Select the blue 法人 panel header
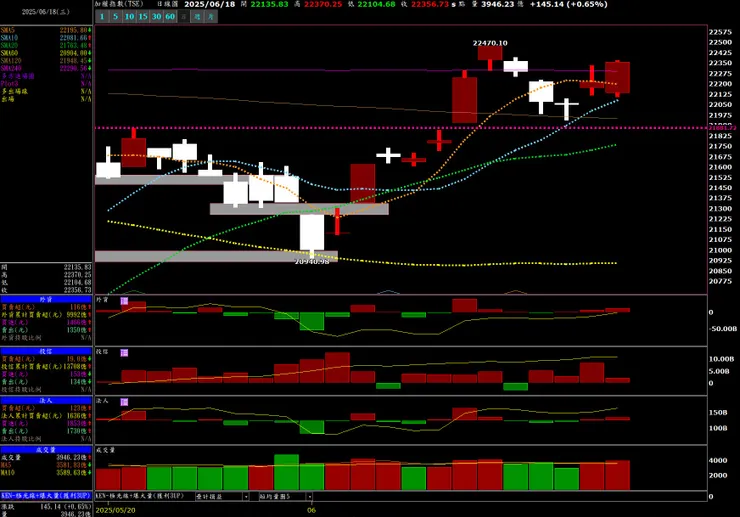 [46, 400]
